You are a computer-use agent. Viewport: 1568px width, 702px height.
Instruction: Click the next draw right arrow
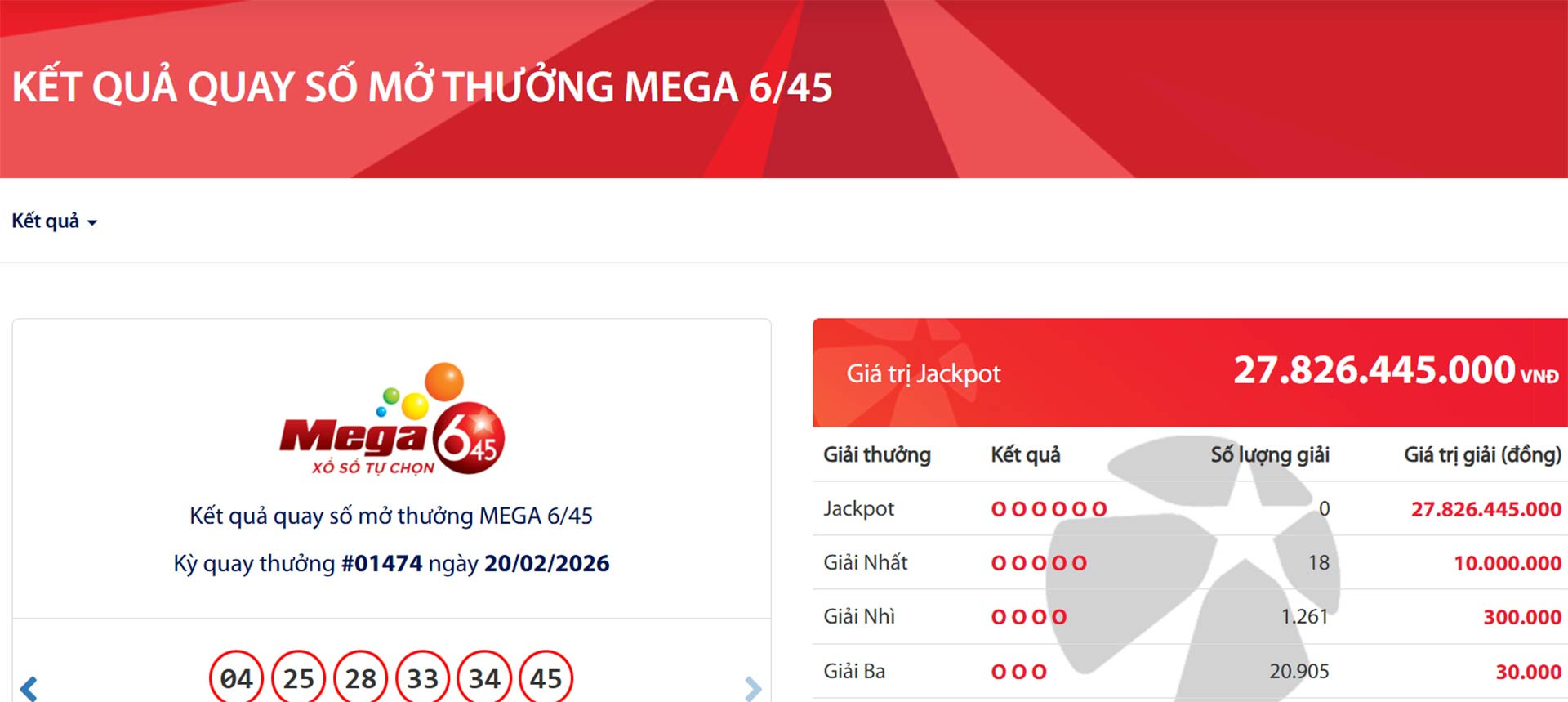coord(752,688)
